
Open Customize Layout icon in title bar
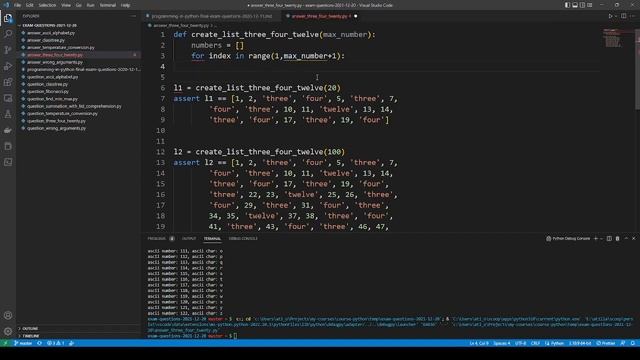(x=589, y=5)
